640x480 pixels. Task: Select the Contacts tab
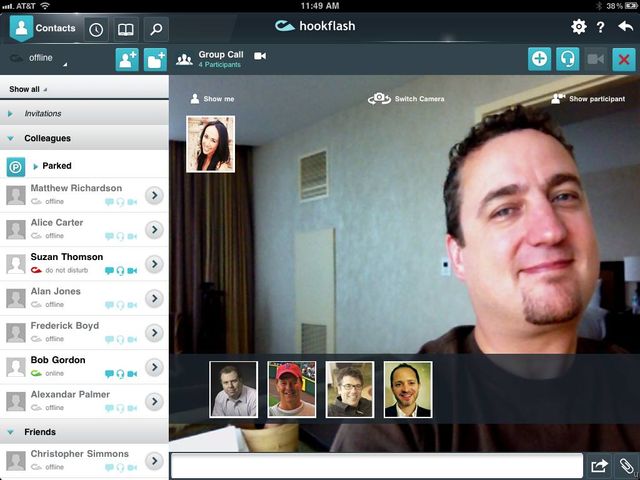coord(43,28)
